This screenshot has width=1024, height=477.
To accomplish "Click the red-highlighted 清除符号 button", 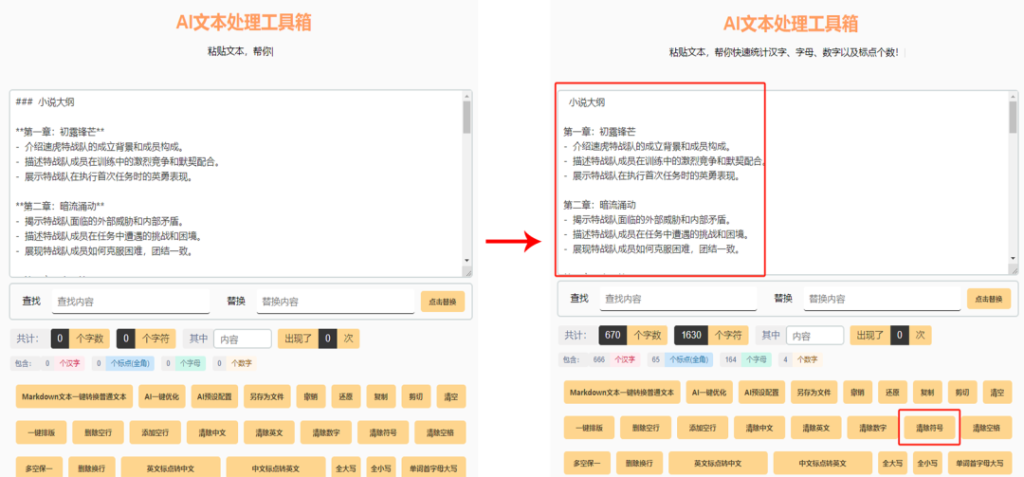I will [930, 428].
